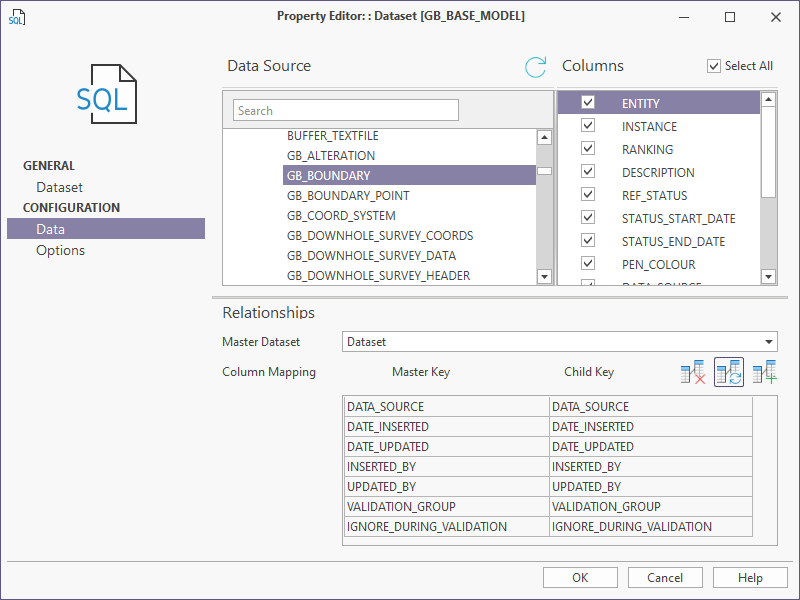Remove column mapping with red X icon
This screenshot has width=800, height=600.
click(692, 373)
